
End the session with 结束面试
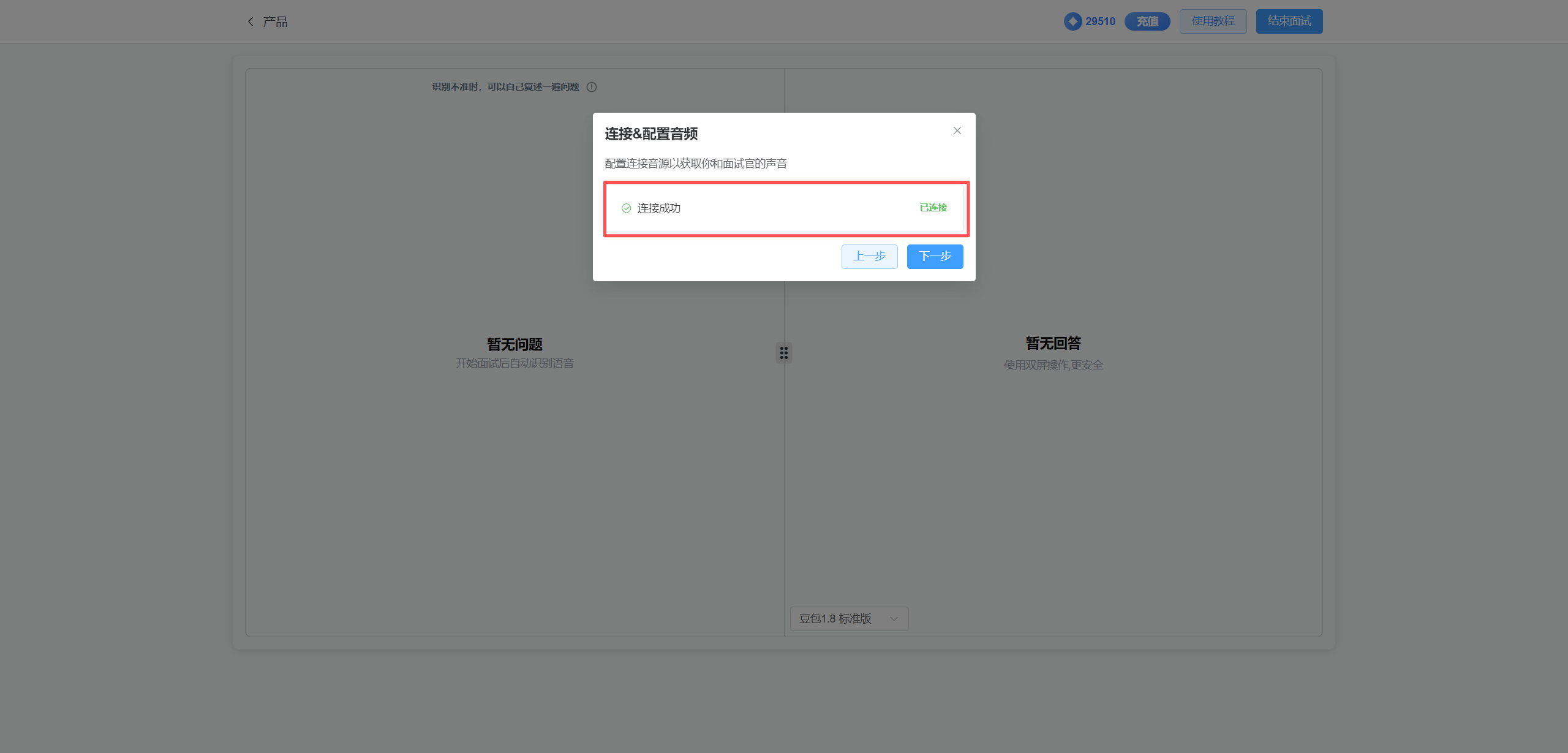point(1289,21)
